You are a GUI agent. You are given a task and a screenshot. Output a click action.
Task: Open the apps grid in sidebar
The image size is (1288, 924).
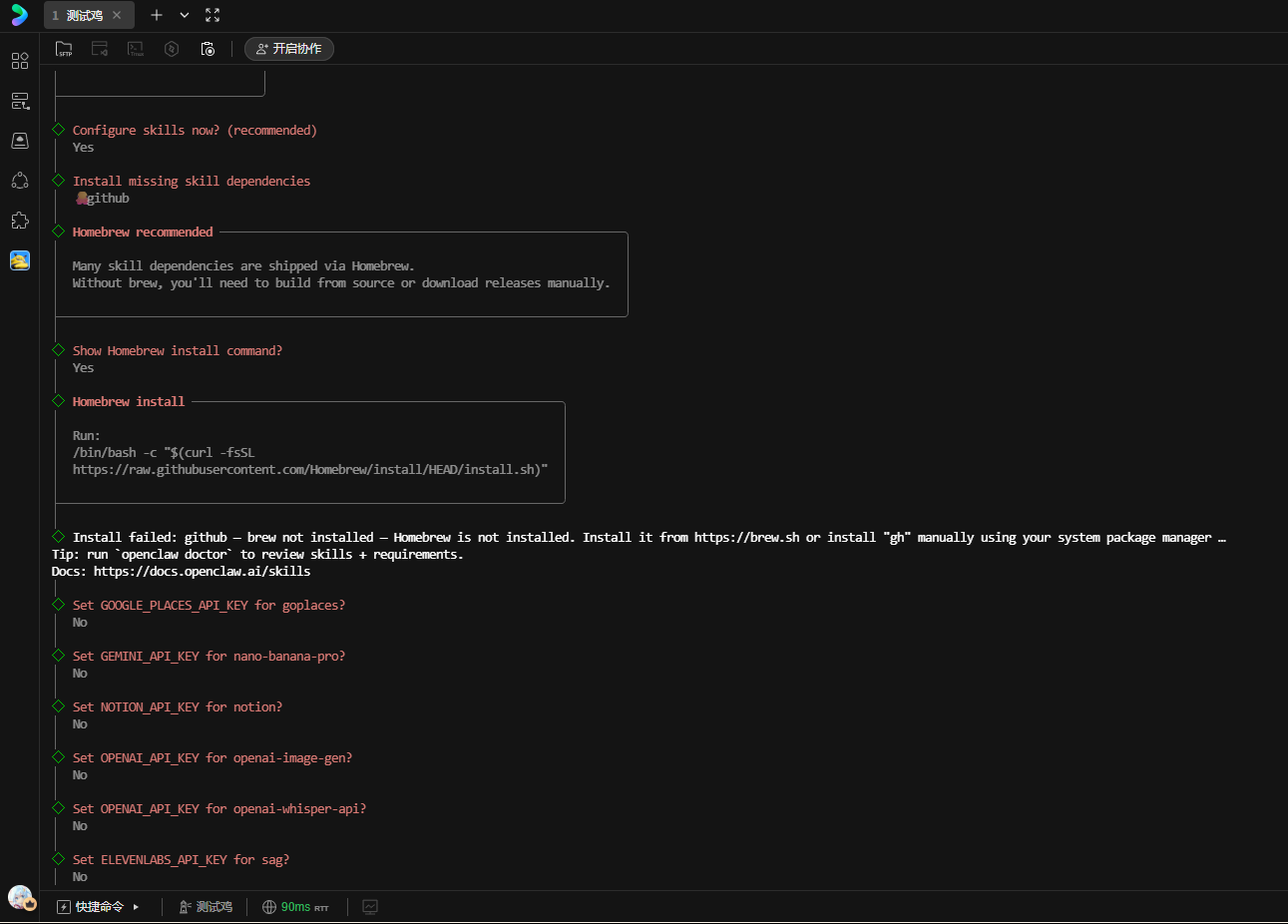tap(20, 61)
